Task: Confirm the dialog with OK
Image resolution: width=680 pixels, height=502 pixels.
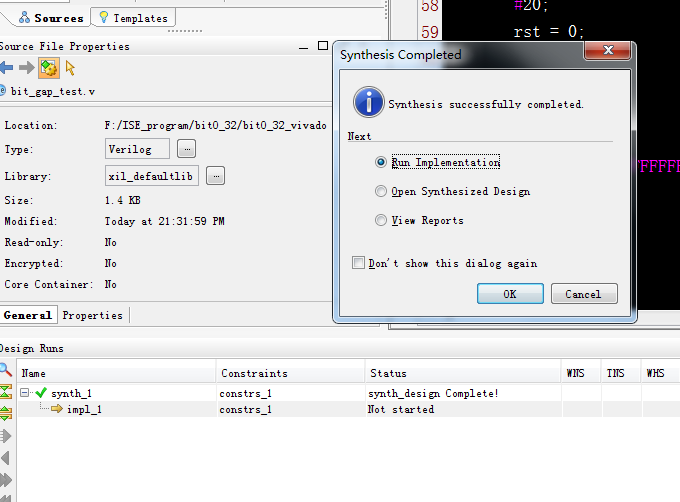Action: click(510, 294)
